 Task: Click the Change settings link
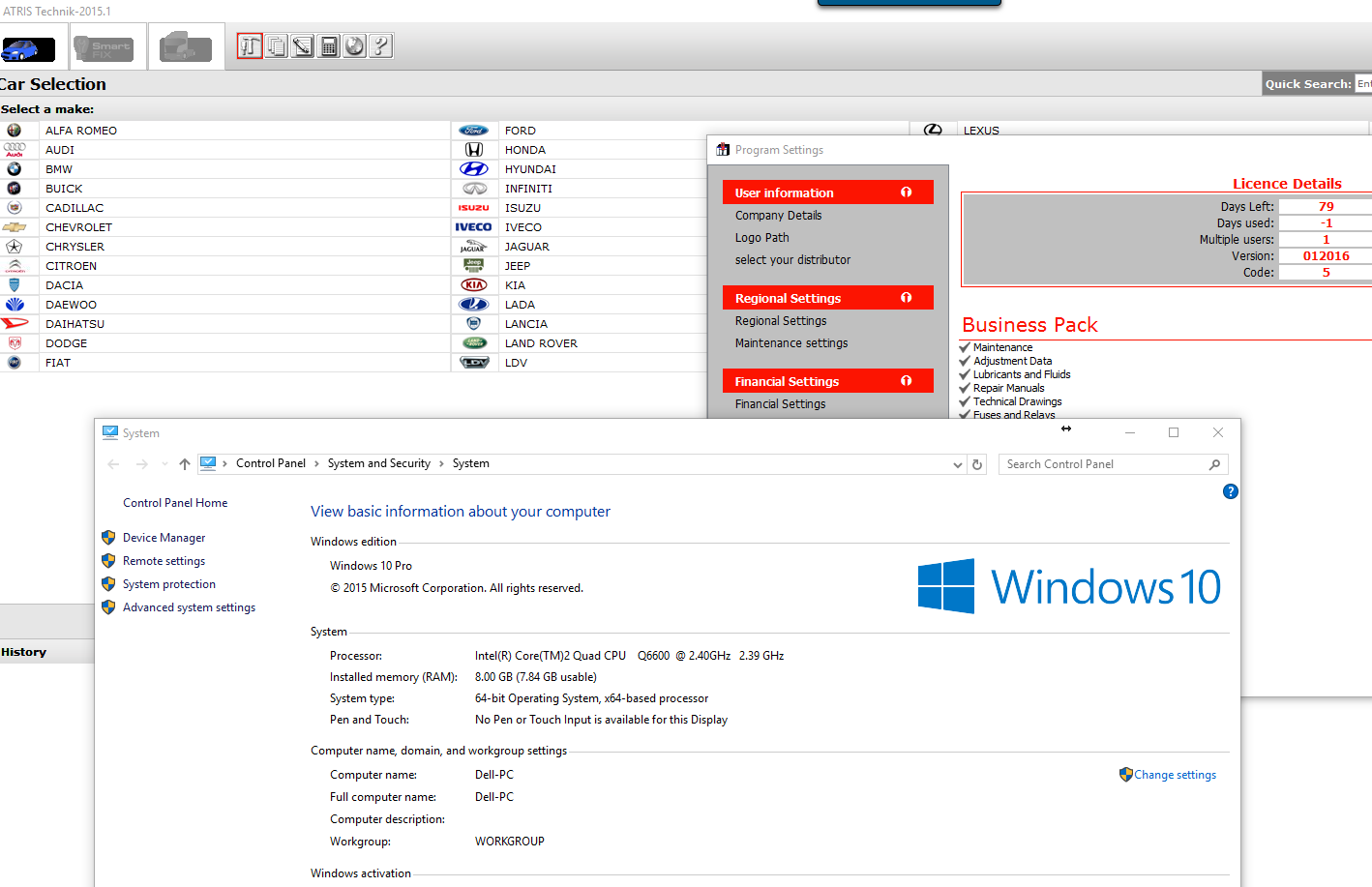(x=1175, y=775)
